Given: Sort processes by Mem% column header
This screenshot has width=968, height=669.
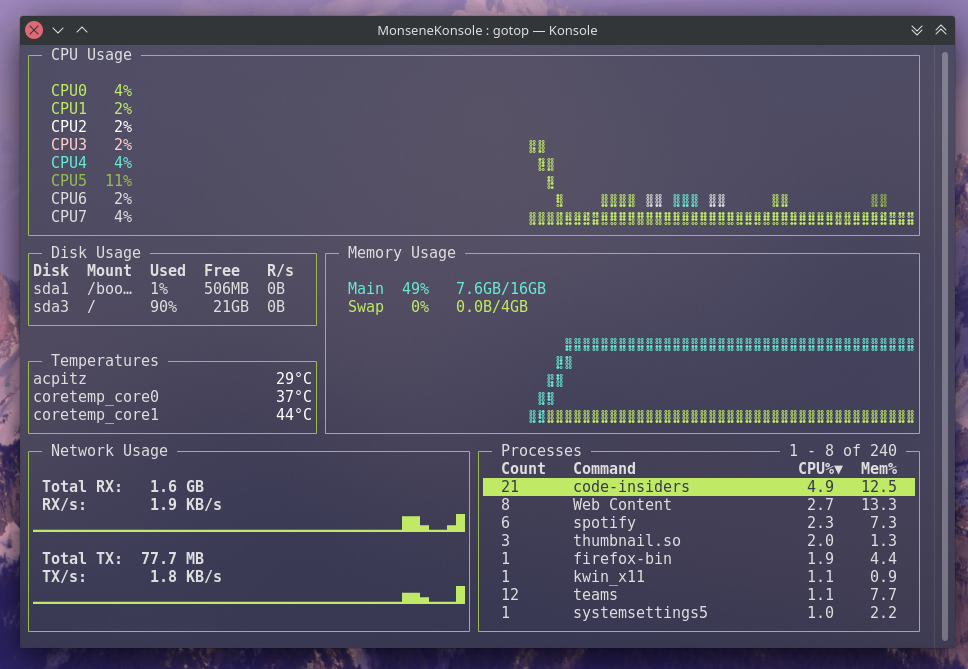Looking at the screenshot, I should point(878,468).
